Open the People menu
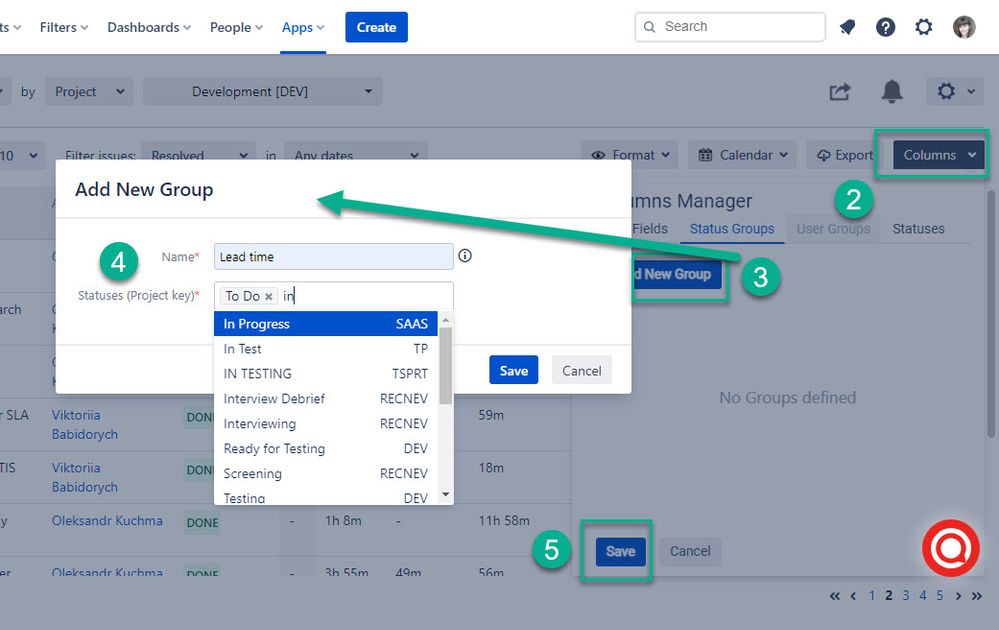Viewport: 999px width, 630px height. pyautogui.click(x=236, y=27)
